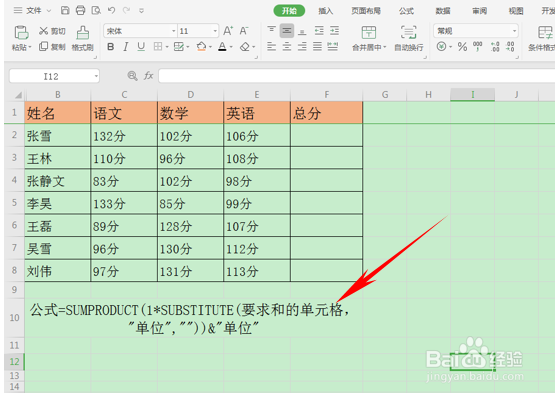Click the fx insert function icon

pyautogui.click(x=148, y=75)
